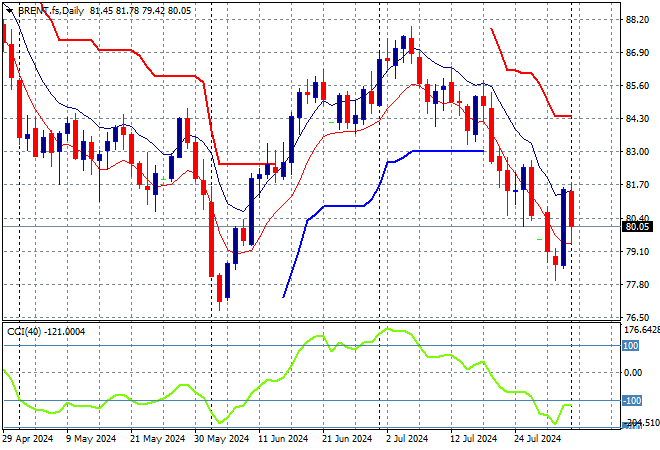660x450 pixels.
Task: Click the CCI 0.00 level label
Action: pyautogui.click(x=633, y=373)
